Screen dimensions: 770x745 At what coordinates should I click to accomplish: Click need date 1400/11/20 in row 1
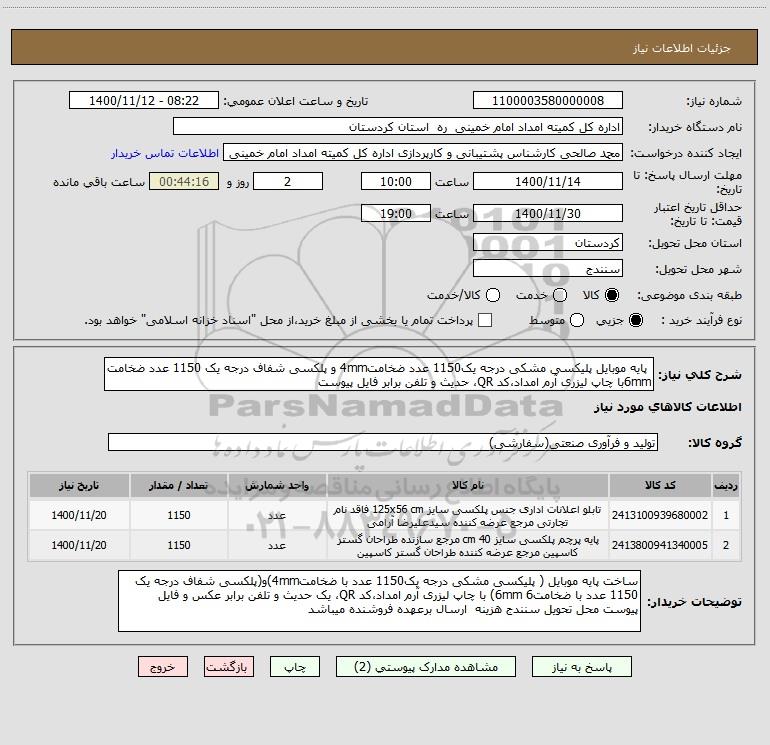(79, 515)
